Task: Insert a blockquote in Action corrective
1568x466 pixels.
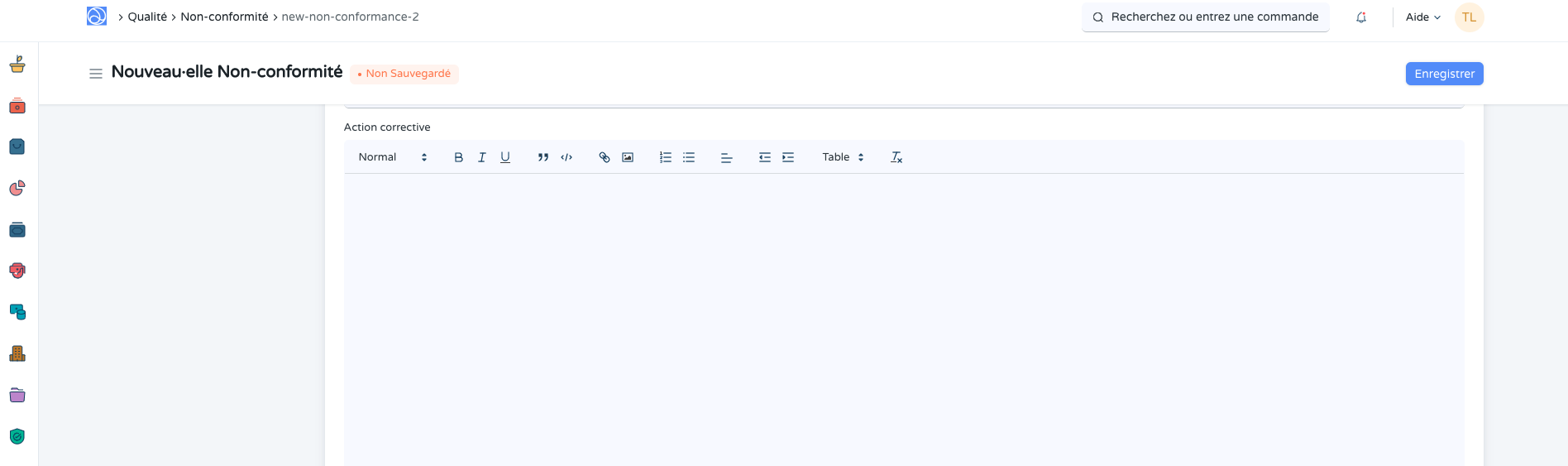Action: 543,157
